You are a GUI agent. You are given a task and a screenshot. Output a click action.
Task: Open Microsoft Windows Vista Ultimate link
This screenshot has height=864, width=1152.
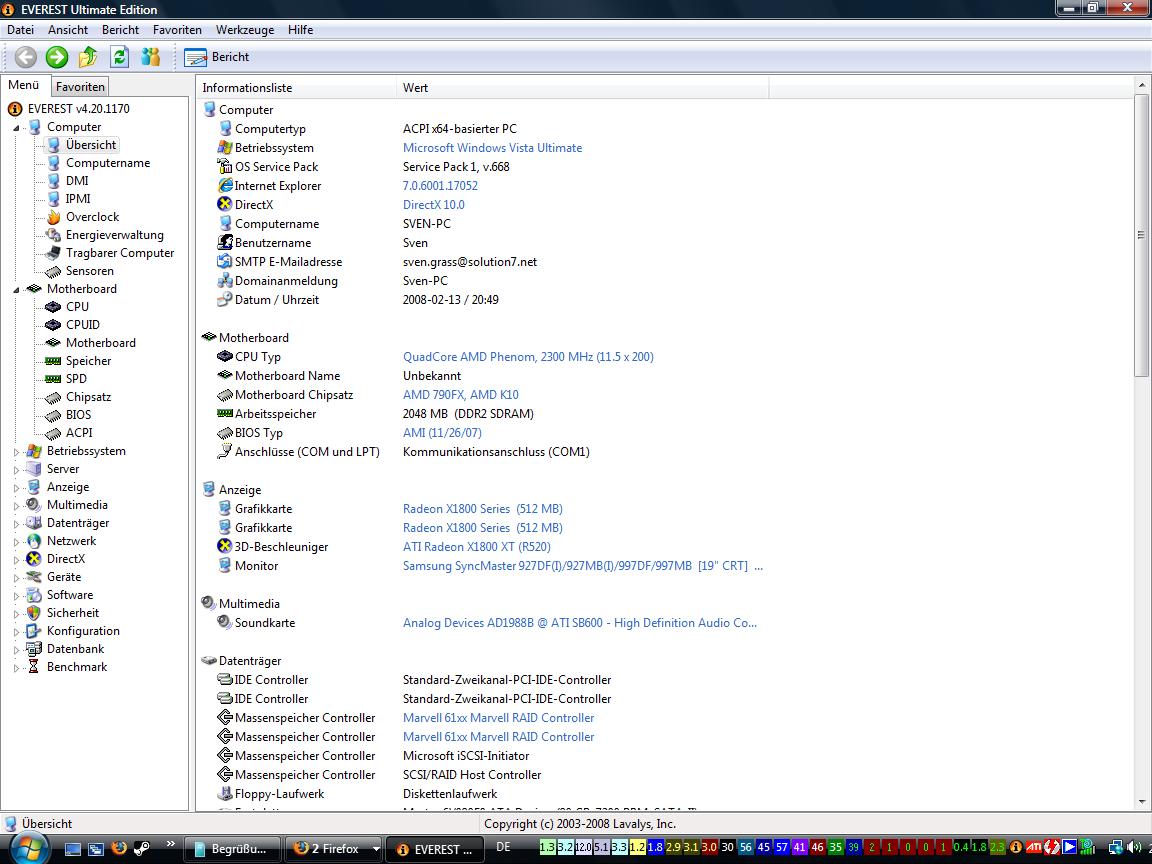[x=492, y=148]
